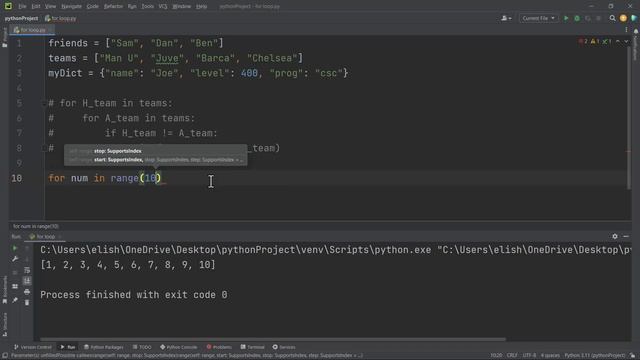
Task: Click the Restore Layout icon in Run panel
Action: (15, 286)
